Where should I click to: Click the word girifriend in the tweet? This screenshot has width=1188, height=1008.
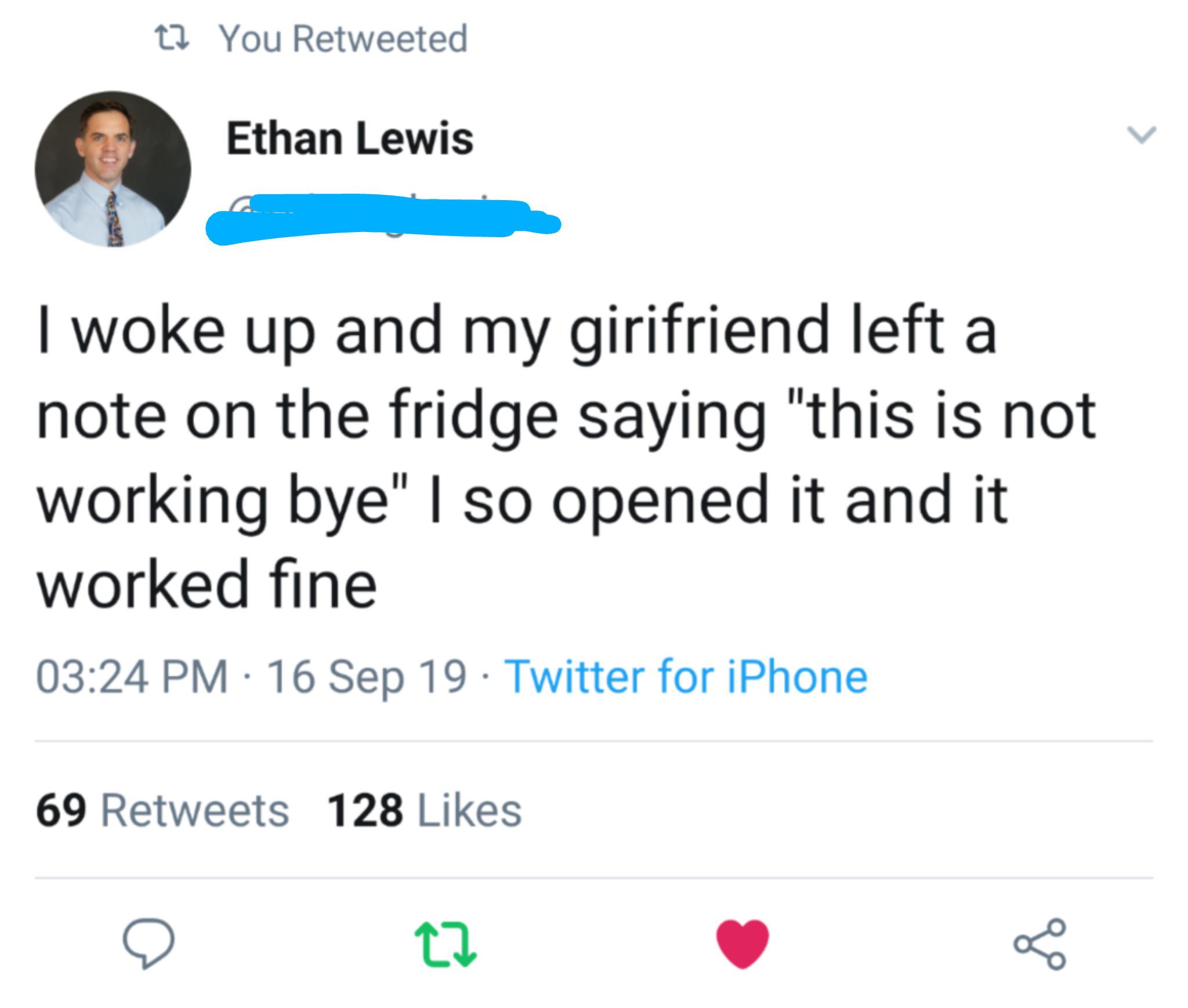pyautogui.click(x=700, y=332)
